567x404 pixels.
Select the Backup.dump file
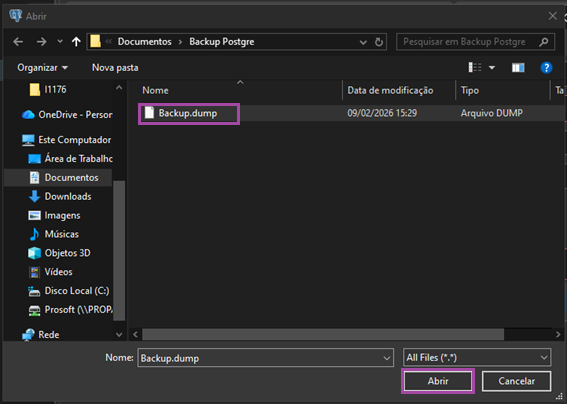point(189,114)
